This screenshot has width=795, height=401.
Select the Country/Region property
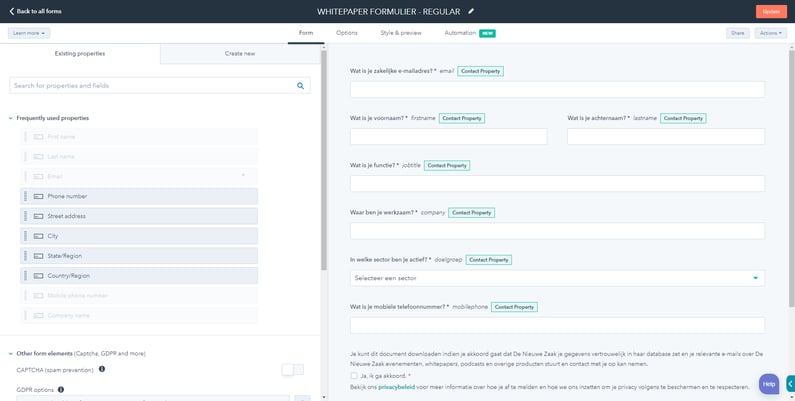point(139,276)
